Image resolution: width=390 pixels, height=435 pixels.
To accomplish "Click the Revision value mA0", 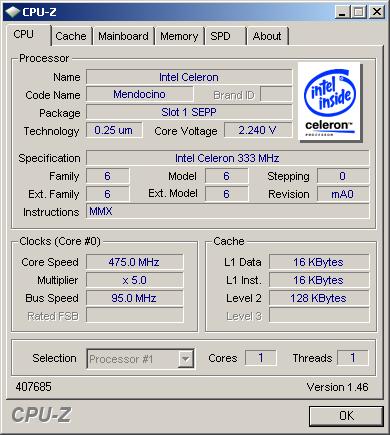I will [343, 194].
